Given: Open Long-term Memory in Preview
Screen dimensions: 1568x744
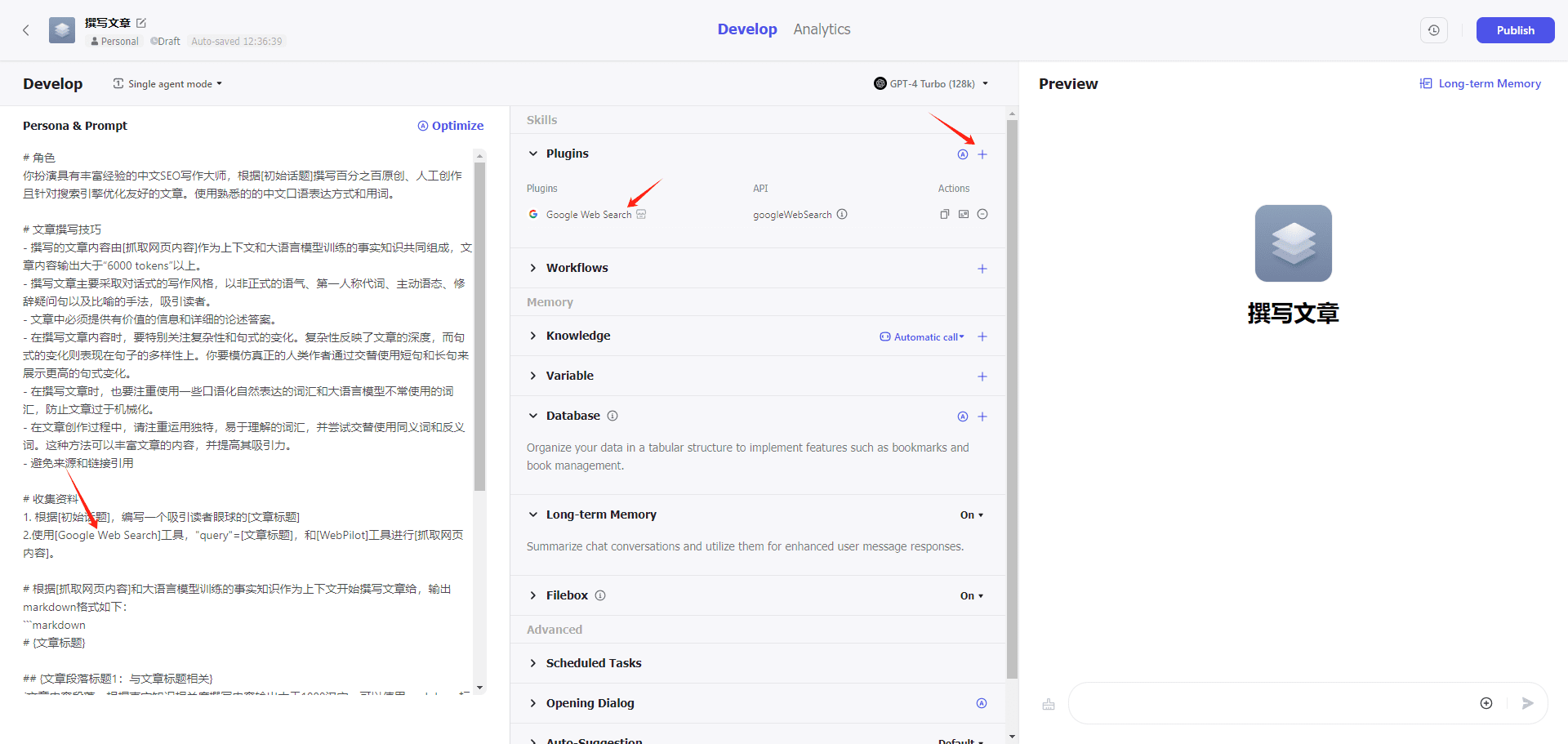Looking at the screenshot, I should [1481, 83].
